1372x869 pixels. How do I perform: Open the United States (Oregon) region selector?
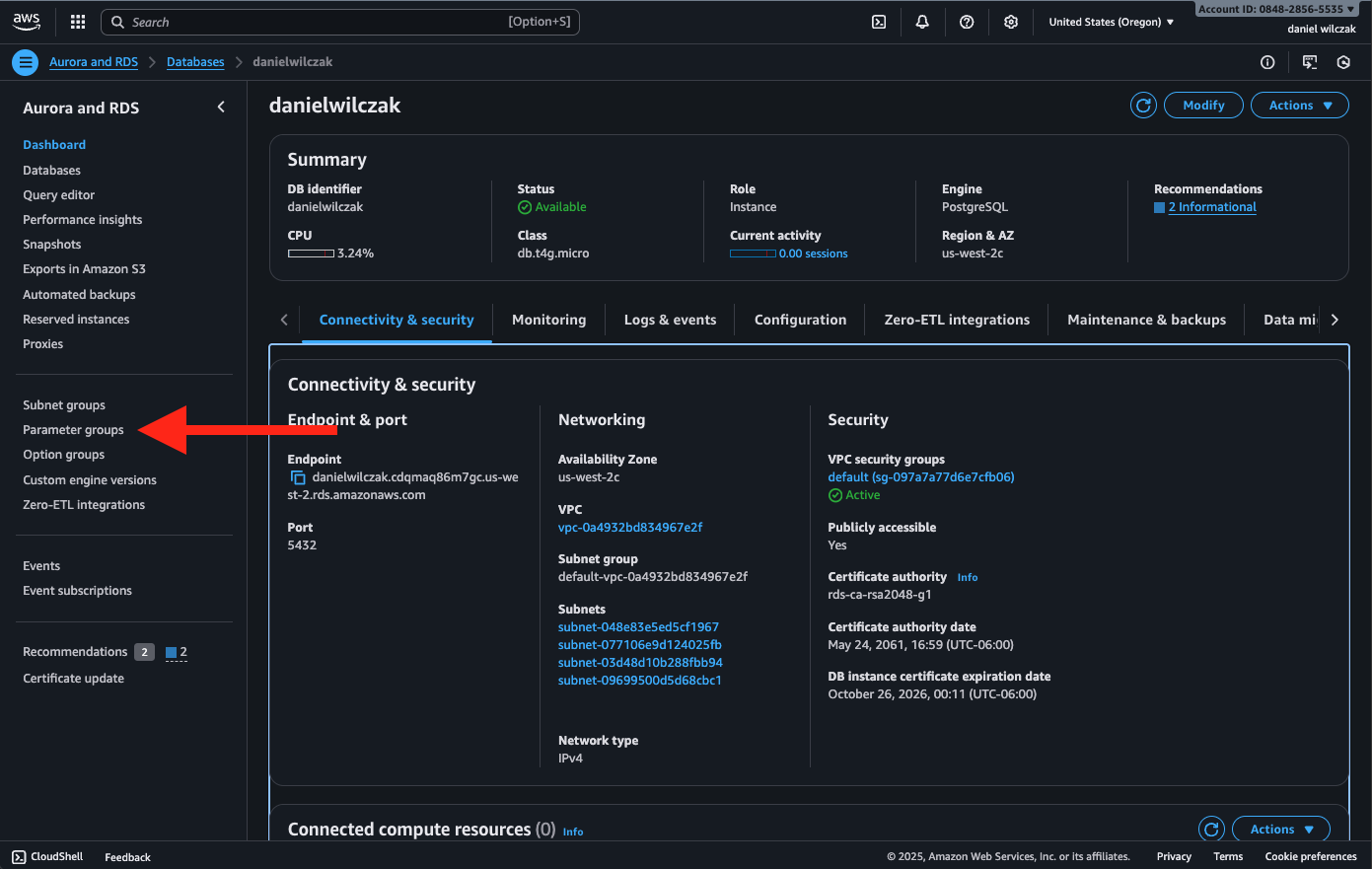coord(1111,22)
